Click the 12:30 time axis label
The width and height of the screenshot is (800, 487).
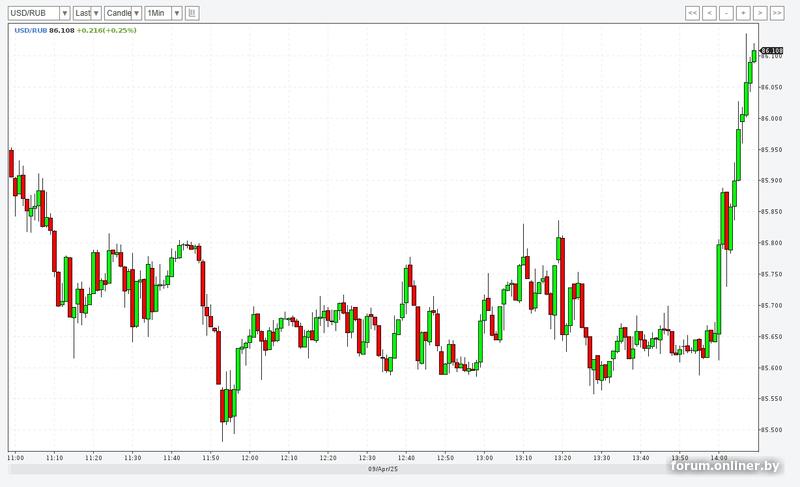point(367,458)
